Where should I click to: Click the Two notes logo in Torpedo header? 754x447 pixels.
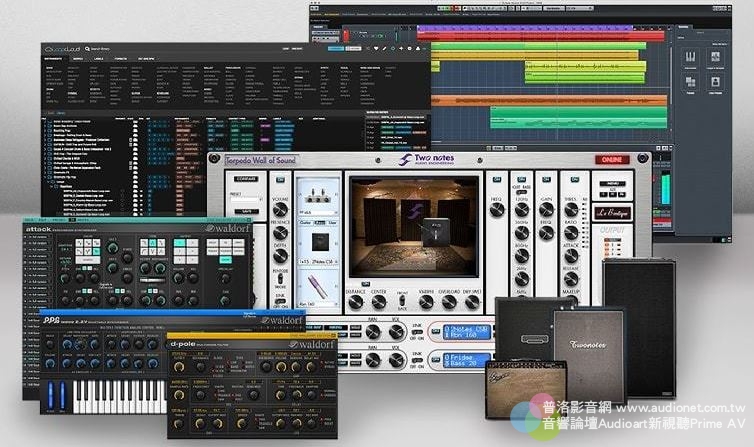point(427,159)
